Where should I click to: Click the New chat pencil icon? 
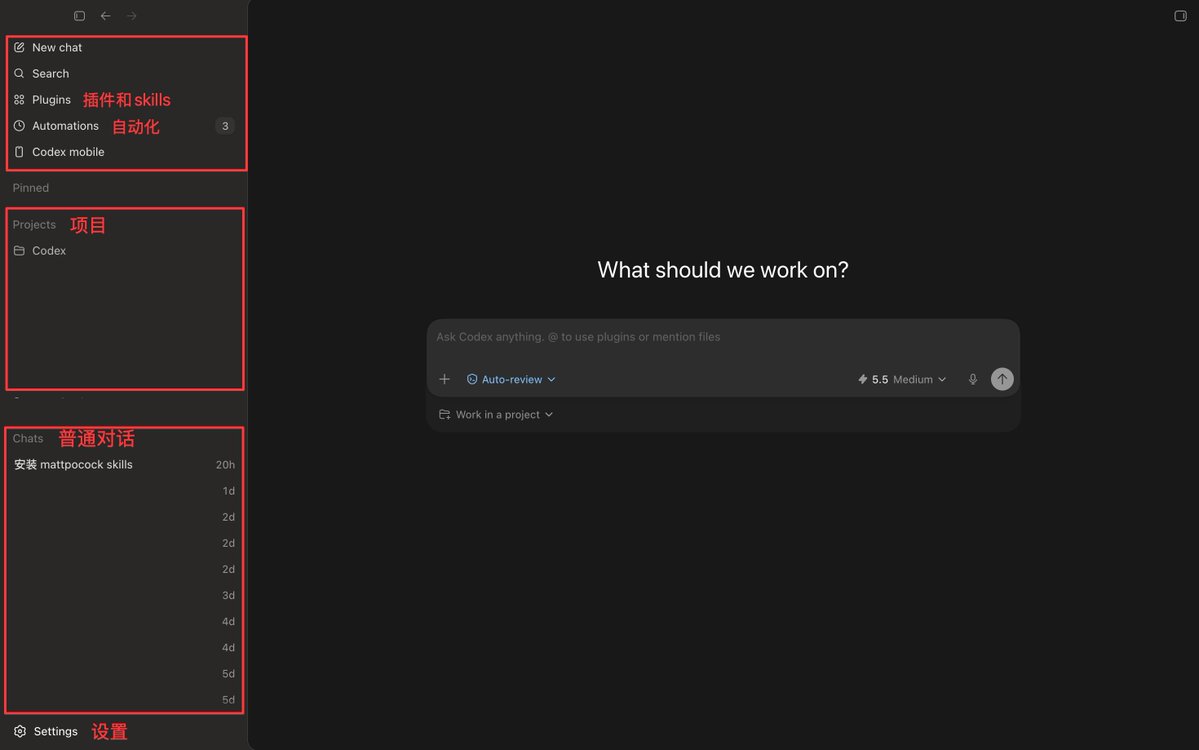[x=19, y=47]
